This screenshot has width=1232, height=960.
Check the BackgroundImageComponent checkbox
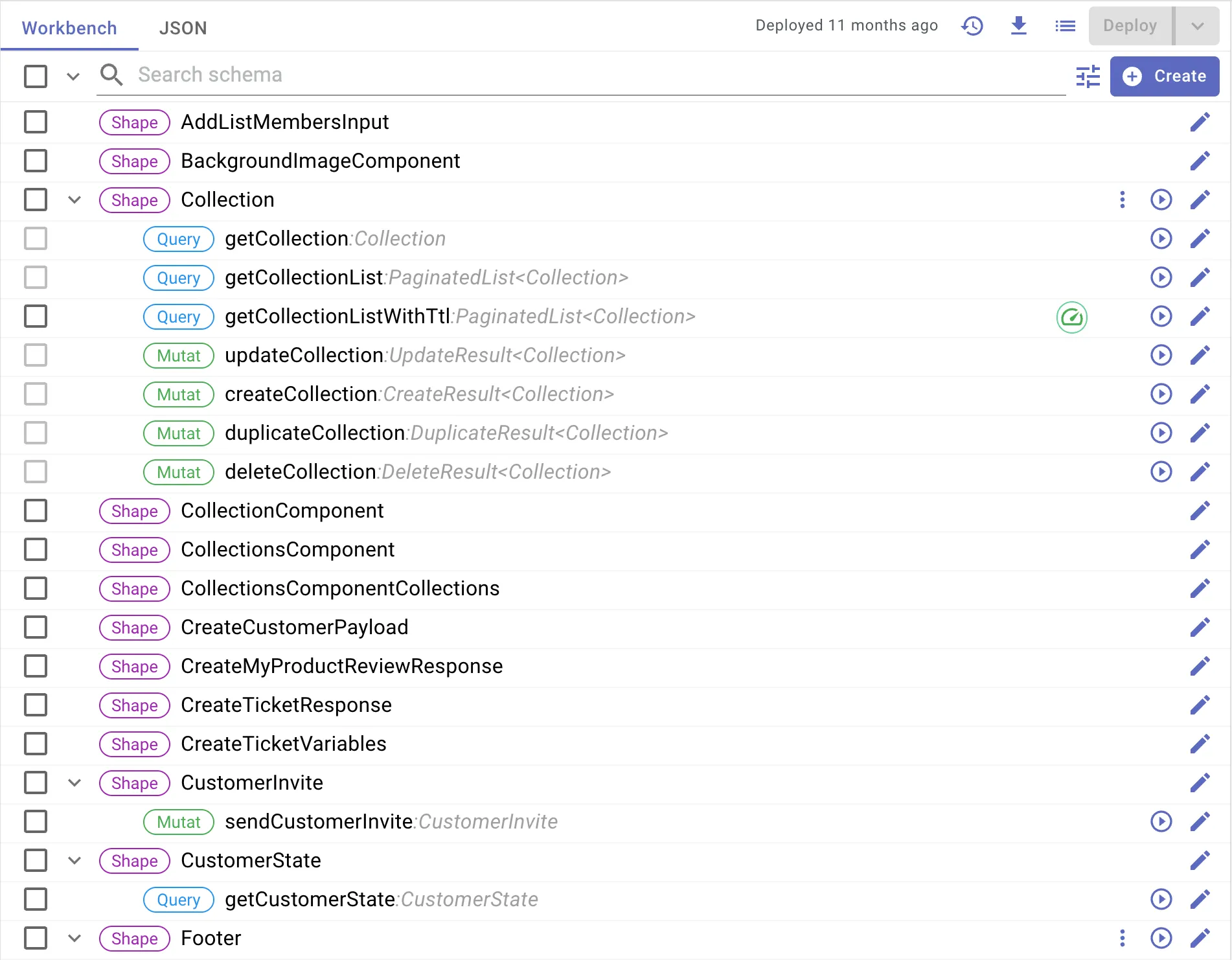pyautogui.click(x=36, y=161)
